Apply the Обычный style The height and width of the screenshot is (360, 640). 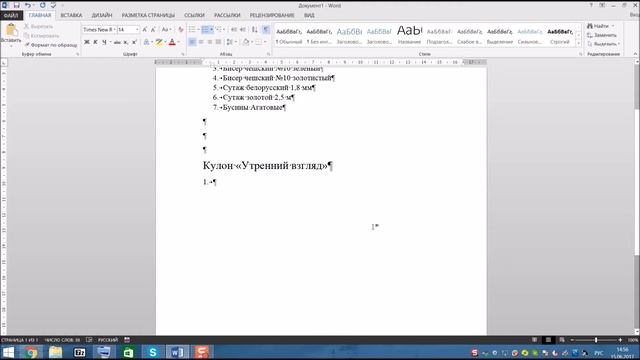[x=289, y=36]
